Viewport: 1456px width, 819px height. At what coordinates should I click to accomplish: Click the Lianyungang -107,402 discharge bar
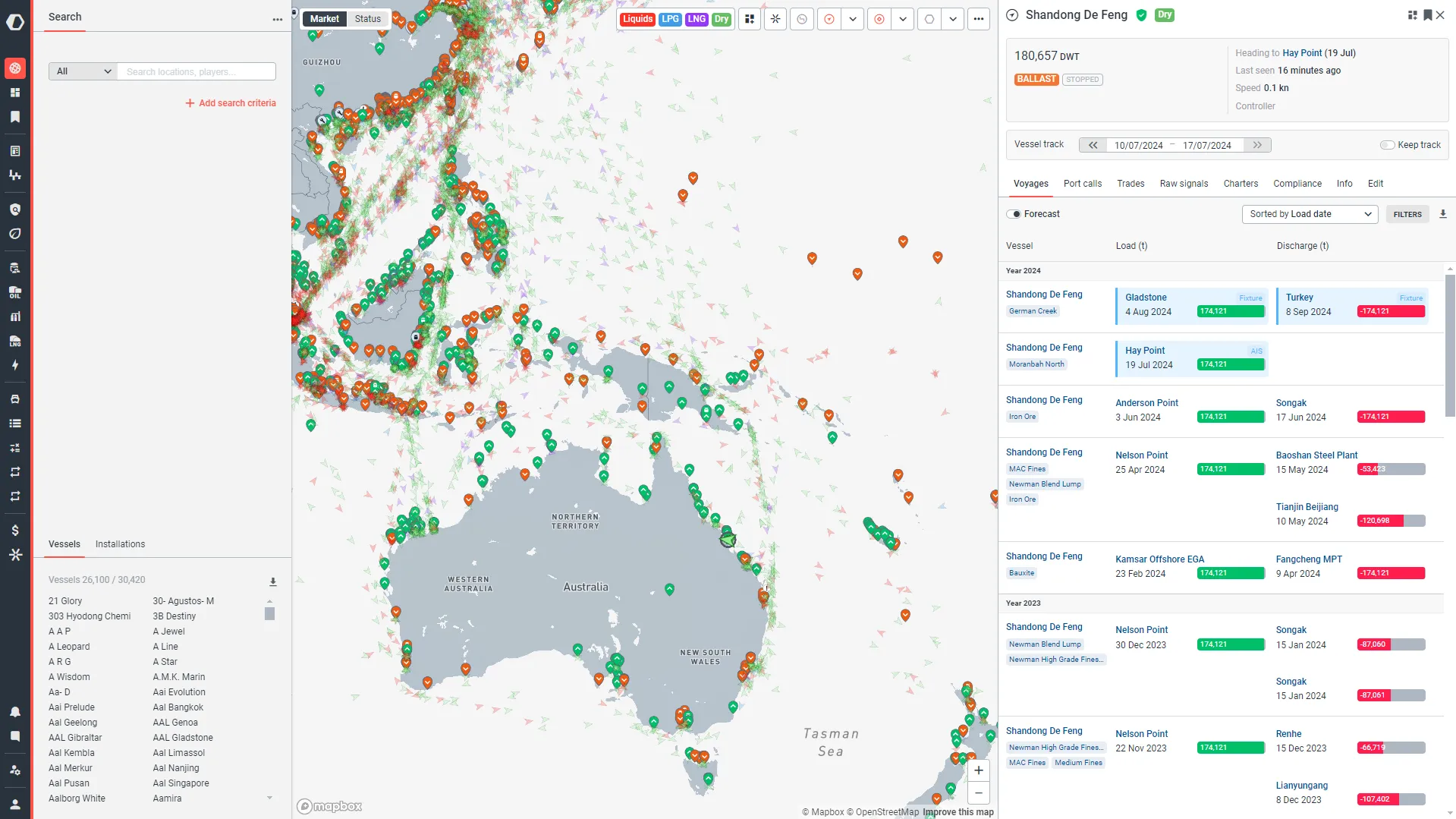1391,799
